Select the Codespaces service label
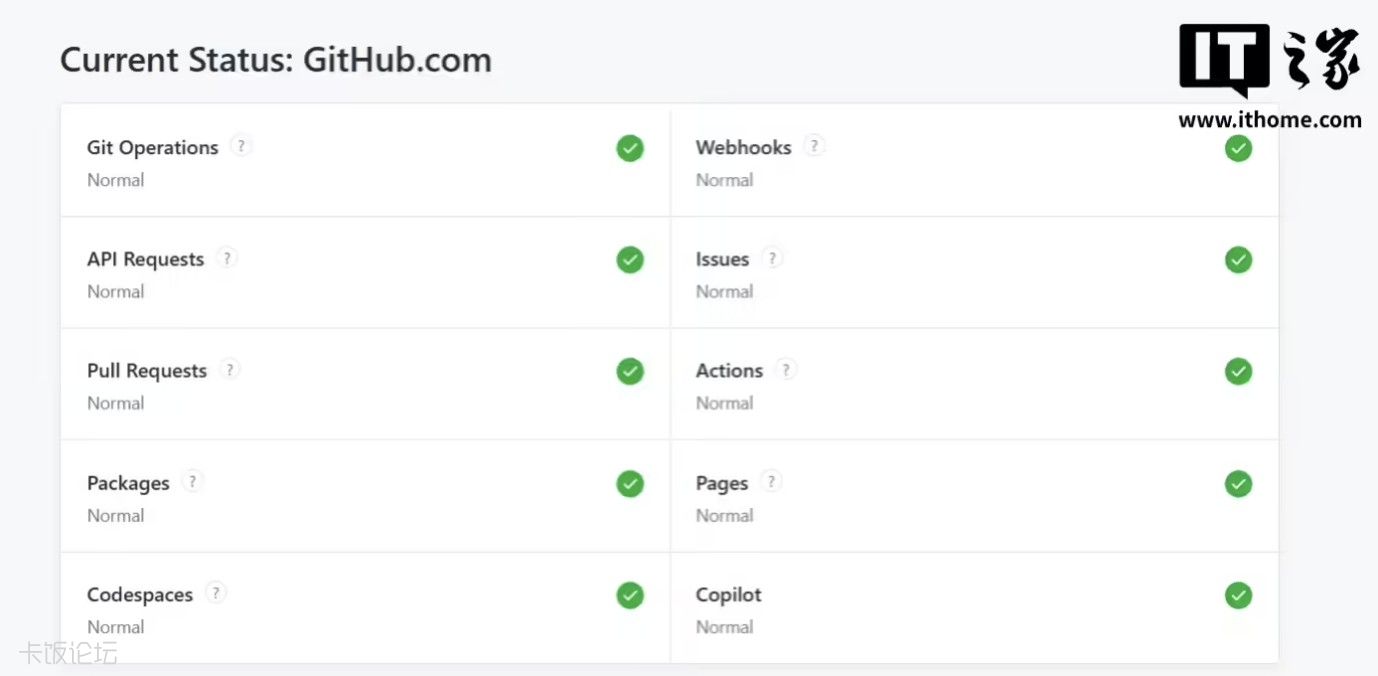1378x676 pixels. pos(140,595)
